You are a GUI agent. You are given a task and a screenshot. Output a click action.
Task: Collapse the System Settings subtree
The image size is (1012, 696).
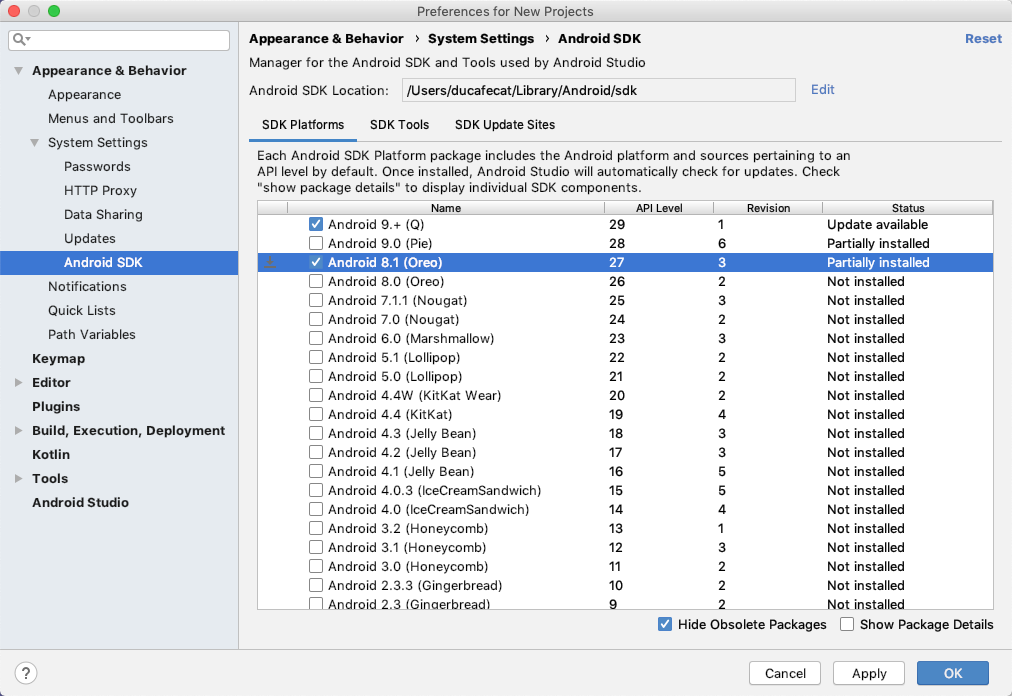[x=35, y=143]
